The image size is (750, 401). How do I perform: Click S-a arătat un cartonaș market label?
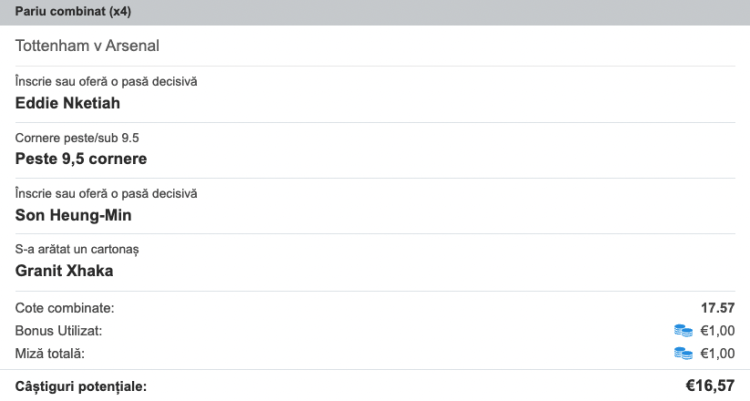[77, 249]
